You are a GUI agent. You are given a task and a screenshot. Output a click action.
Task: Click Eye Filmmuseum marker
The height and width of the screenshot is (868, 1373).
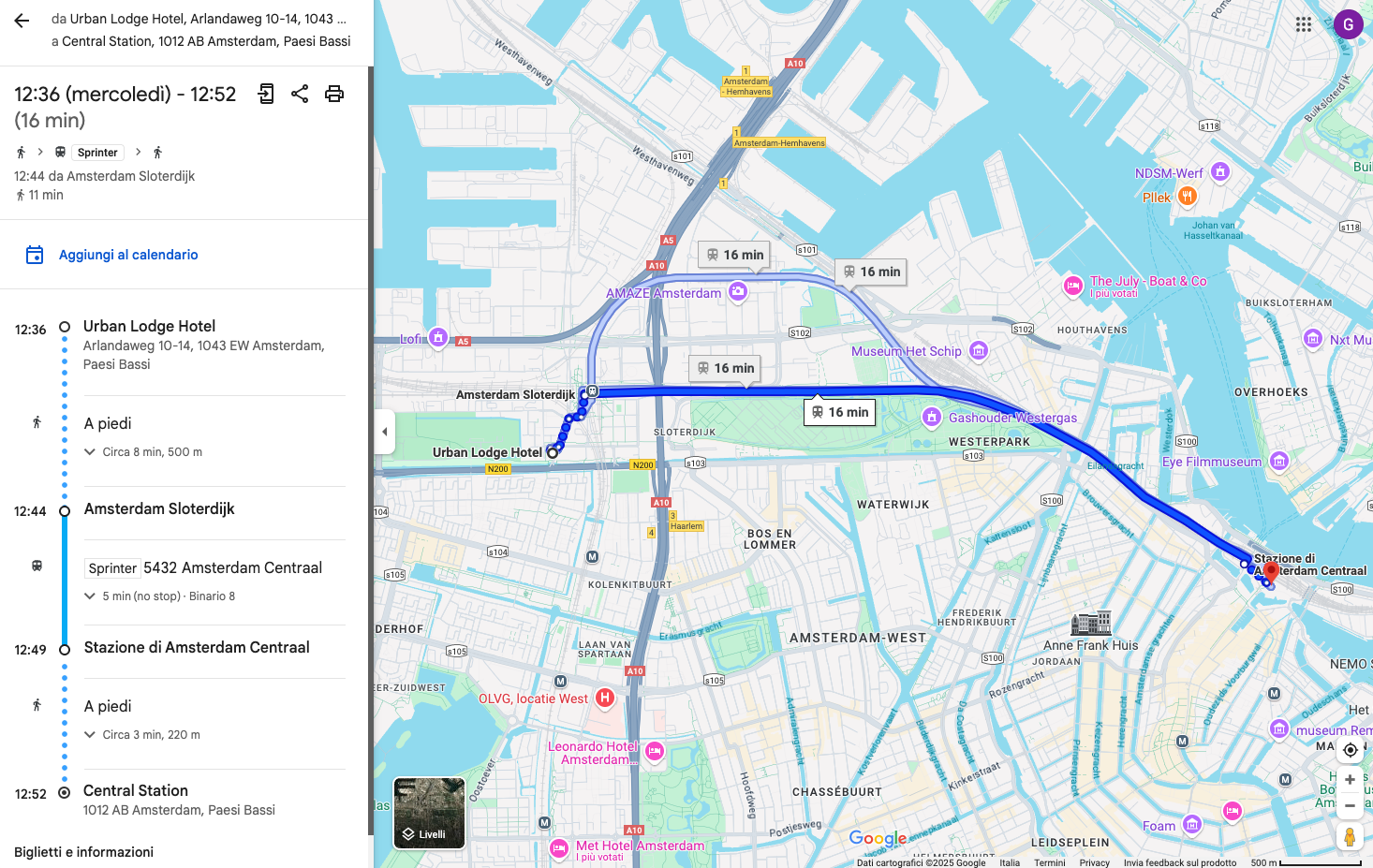(1279, 461)
